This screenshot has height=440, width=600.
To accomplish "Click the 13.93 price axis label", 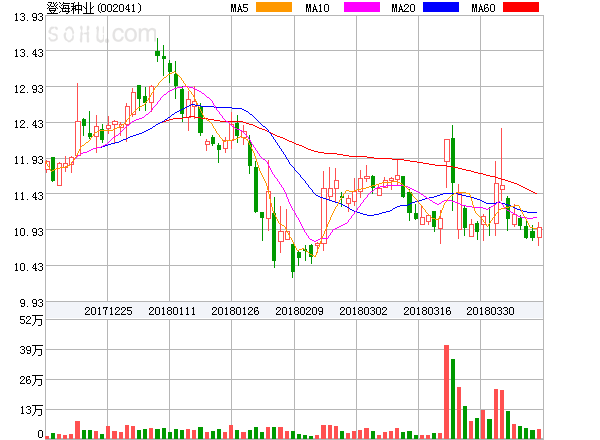I will (x=29, y=17).
